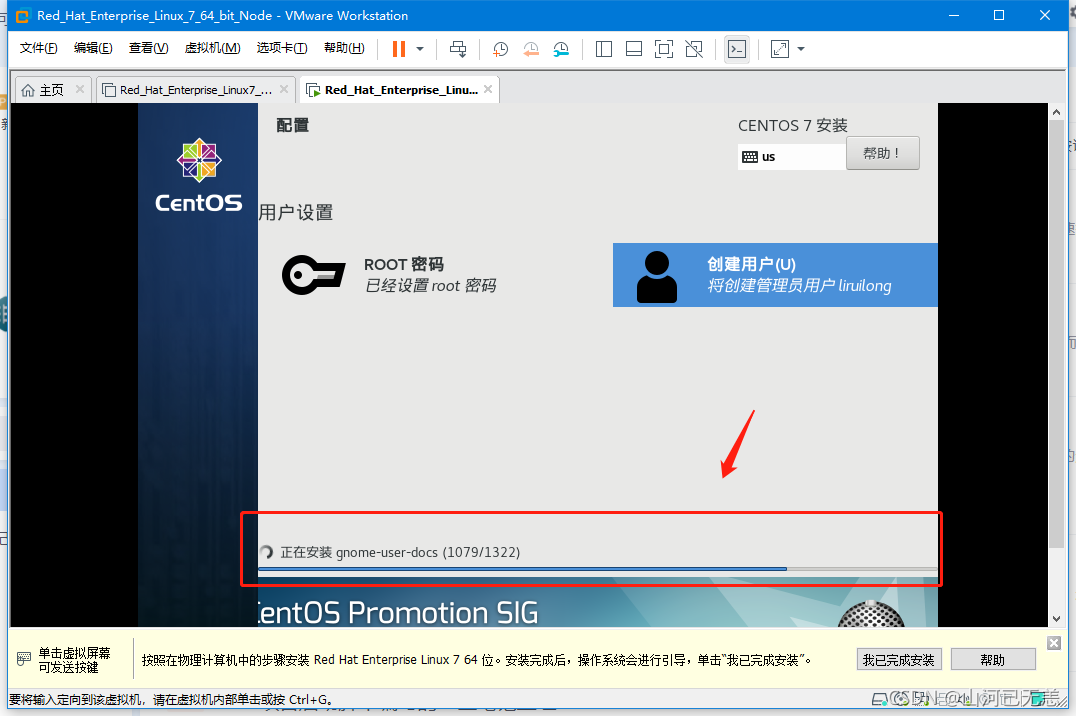Image resolution: width=1076 pixels, height=716 pixels.
Task: Click the CentOS logo in sidebar
Action: tap(198, 176)
